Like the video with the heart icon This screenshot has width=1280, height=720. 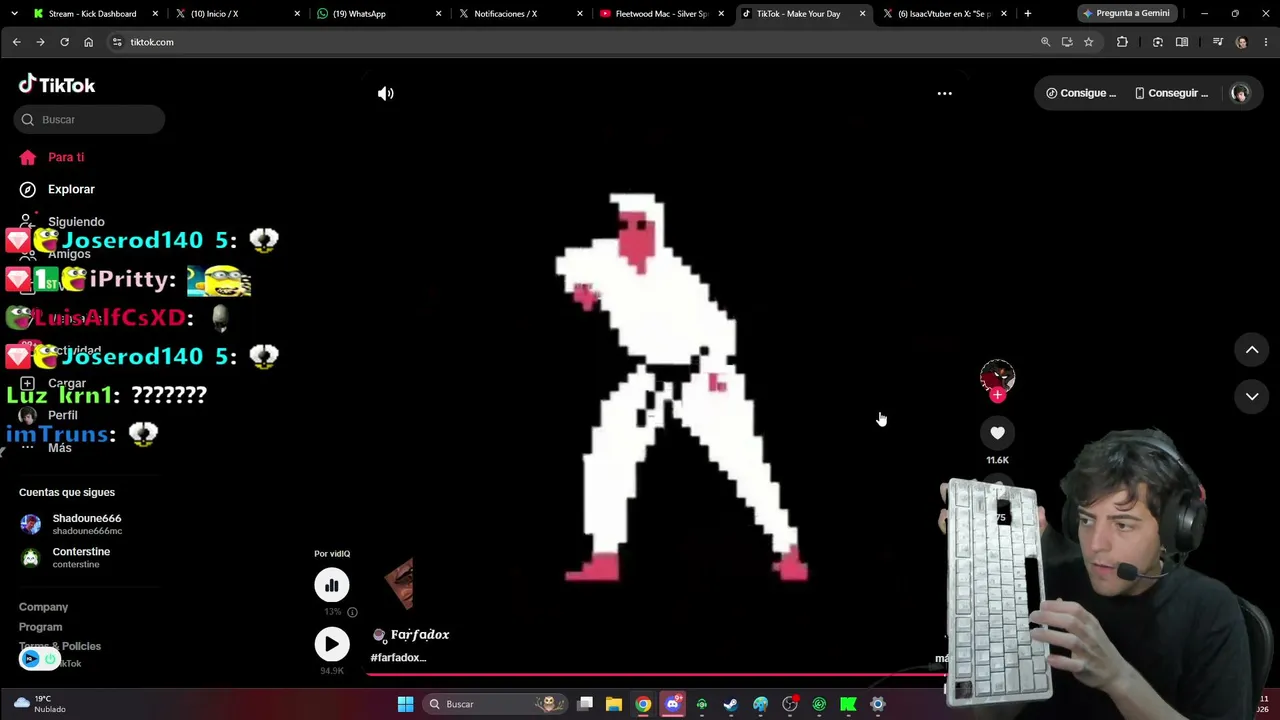click(997, 433)
